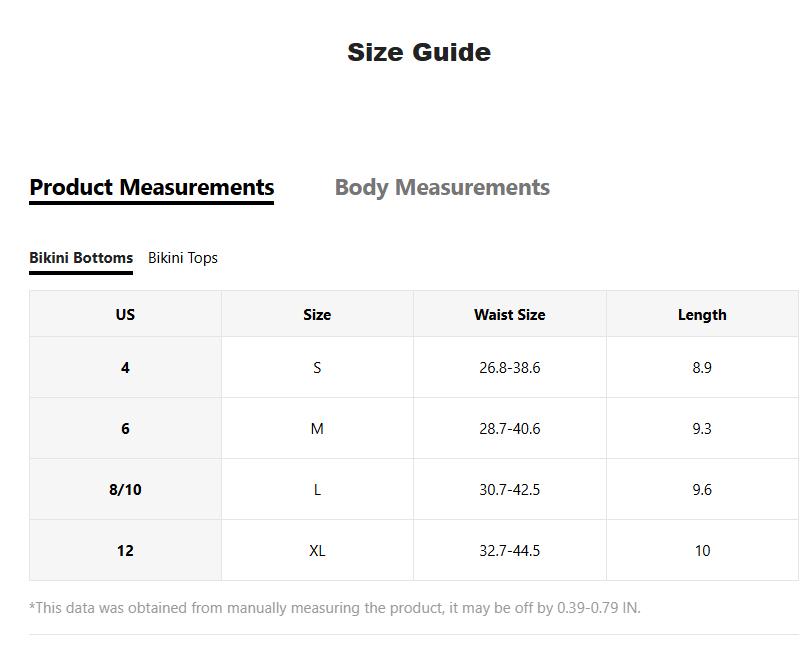Click the M size cell
The height and width of the screenshot is (654, 812).
pyautogui.click(x=317, y=429)
